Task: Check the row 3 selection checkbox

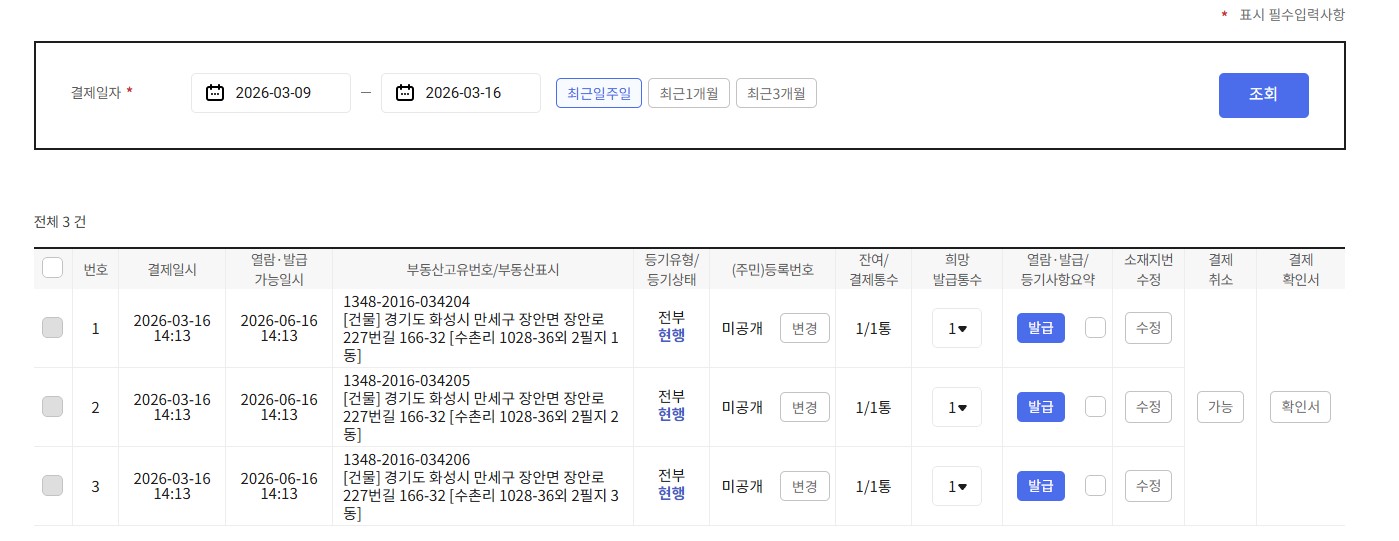Action: click(53, 486)
